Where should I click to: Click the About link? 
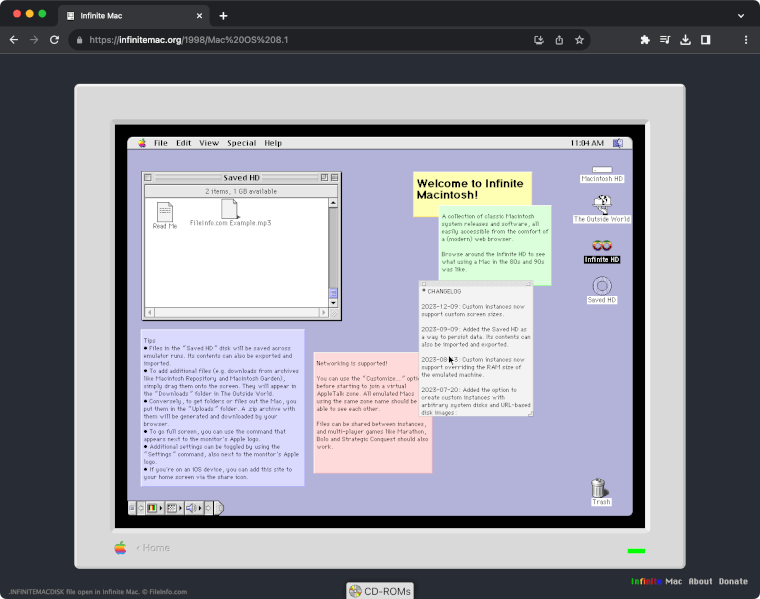click(x=700, y=581)
